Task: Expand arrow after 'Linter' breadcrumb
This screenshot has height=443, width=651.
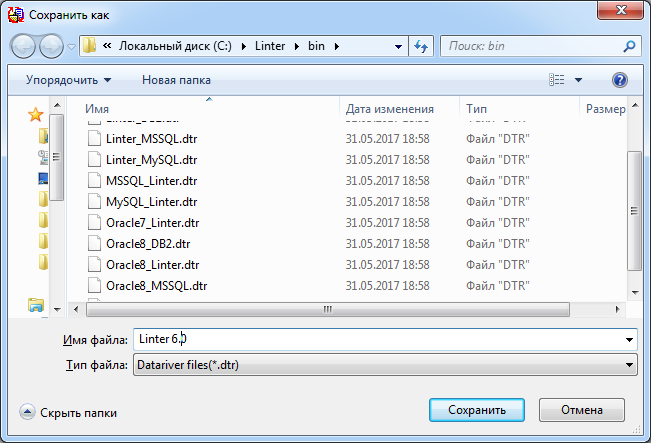Action: coord(297,46)
